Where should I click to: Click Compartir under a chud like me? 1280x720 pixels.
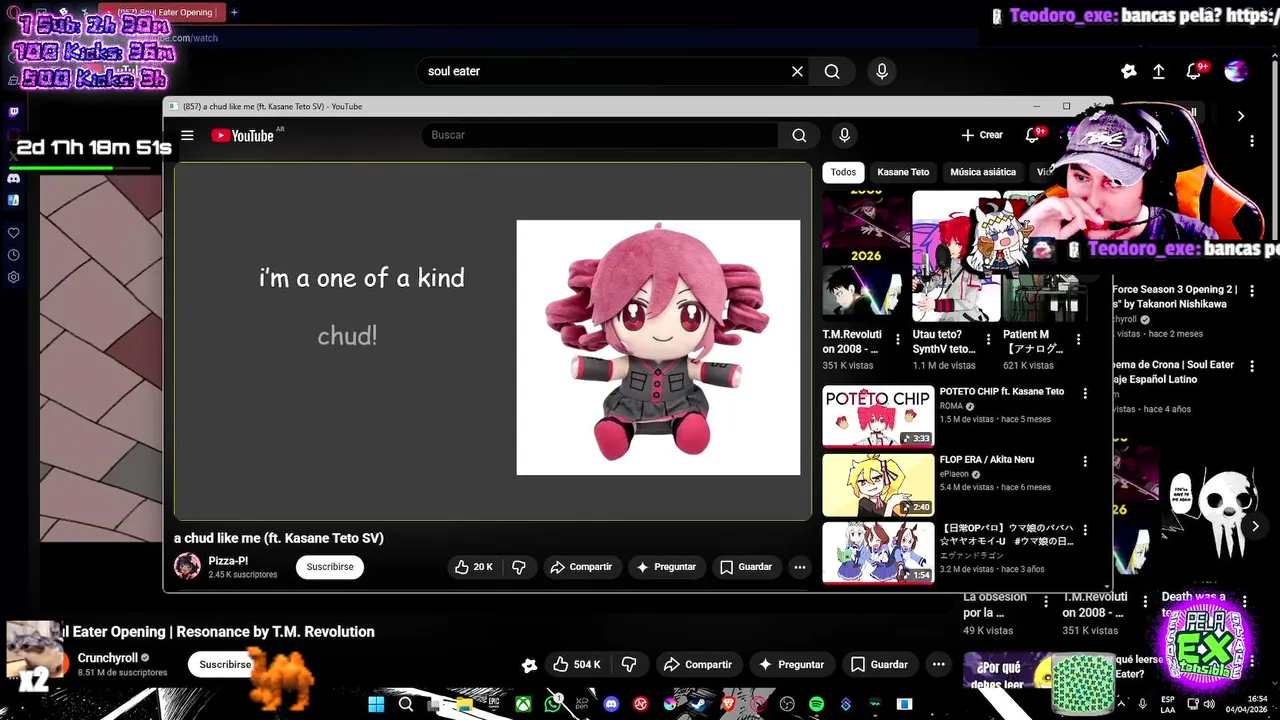581,567
